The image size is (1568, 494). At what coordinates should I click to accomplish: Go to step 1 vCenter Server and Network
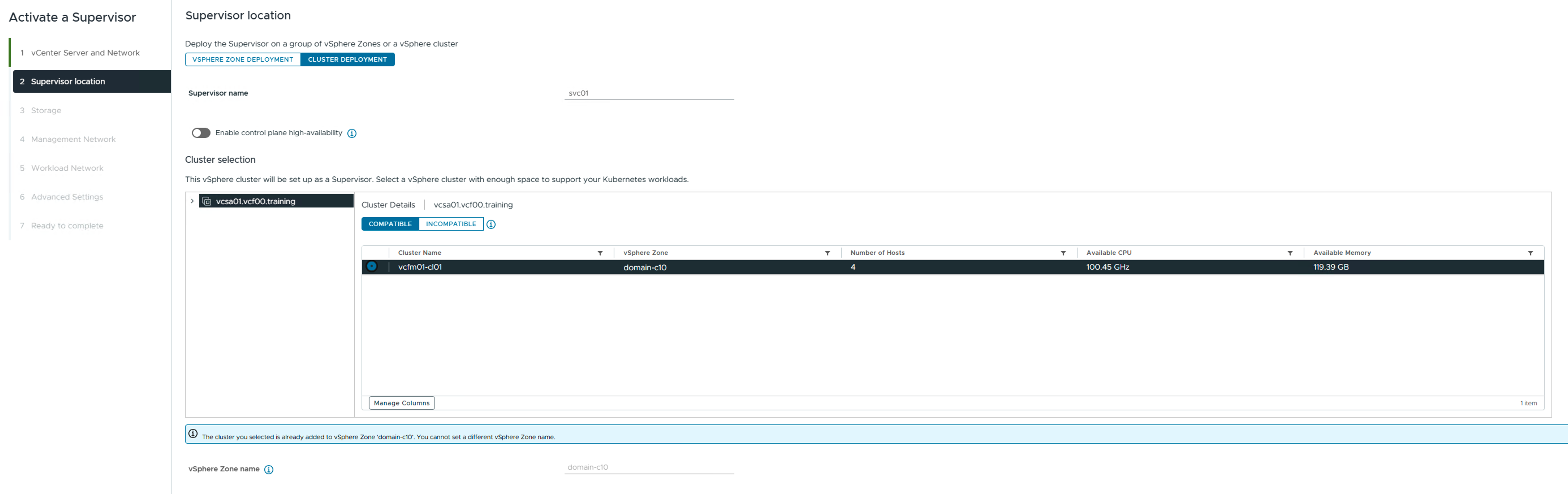[x=85, y=53]
